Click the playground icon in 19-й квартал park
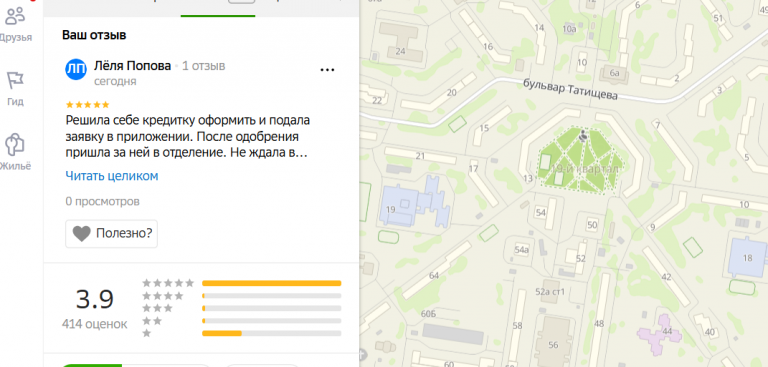The width and height of the screenshot is (768, 367). tap(583, 136)
